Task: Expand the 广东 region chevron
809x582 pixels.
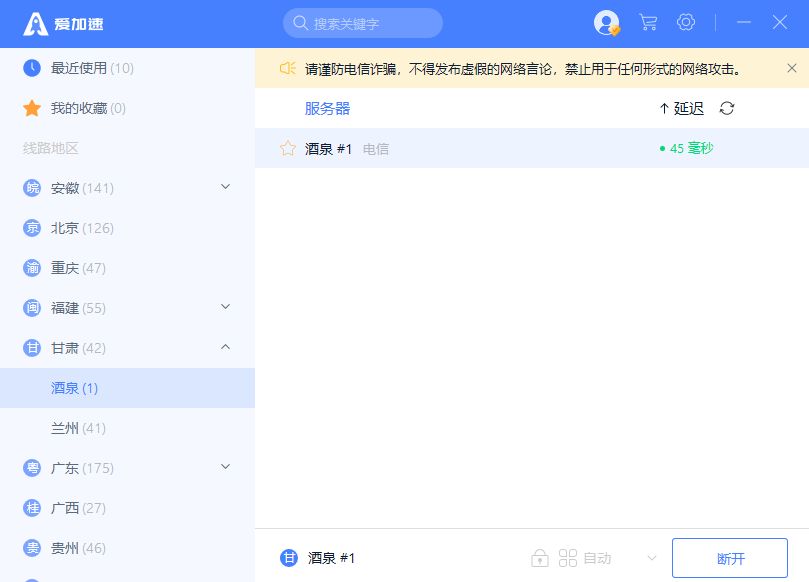Action: 225,466
